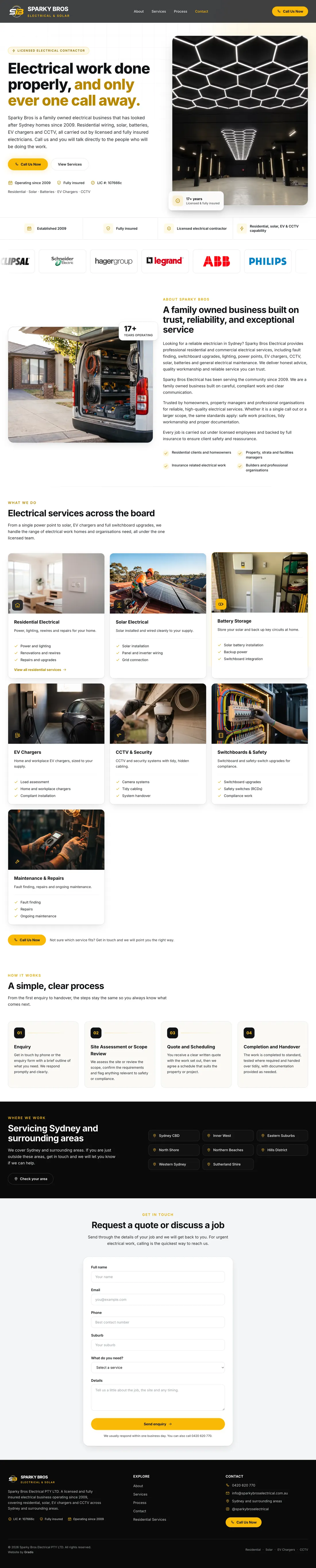The width and height of the screenshot is (316, 1568).
Task: Select Sydney CBD area chip
Action: (174, 1136)
